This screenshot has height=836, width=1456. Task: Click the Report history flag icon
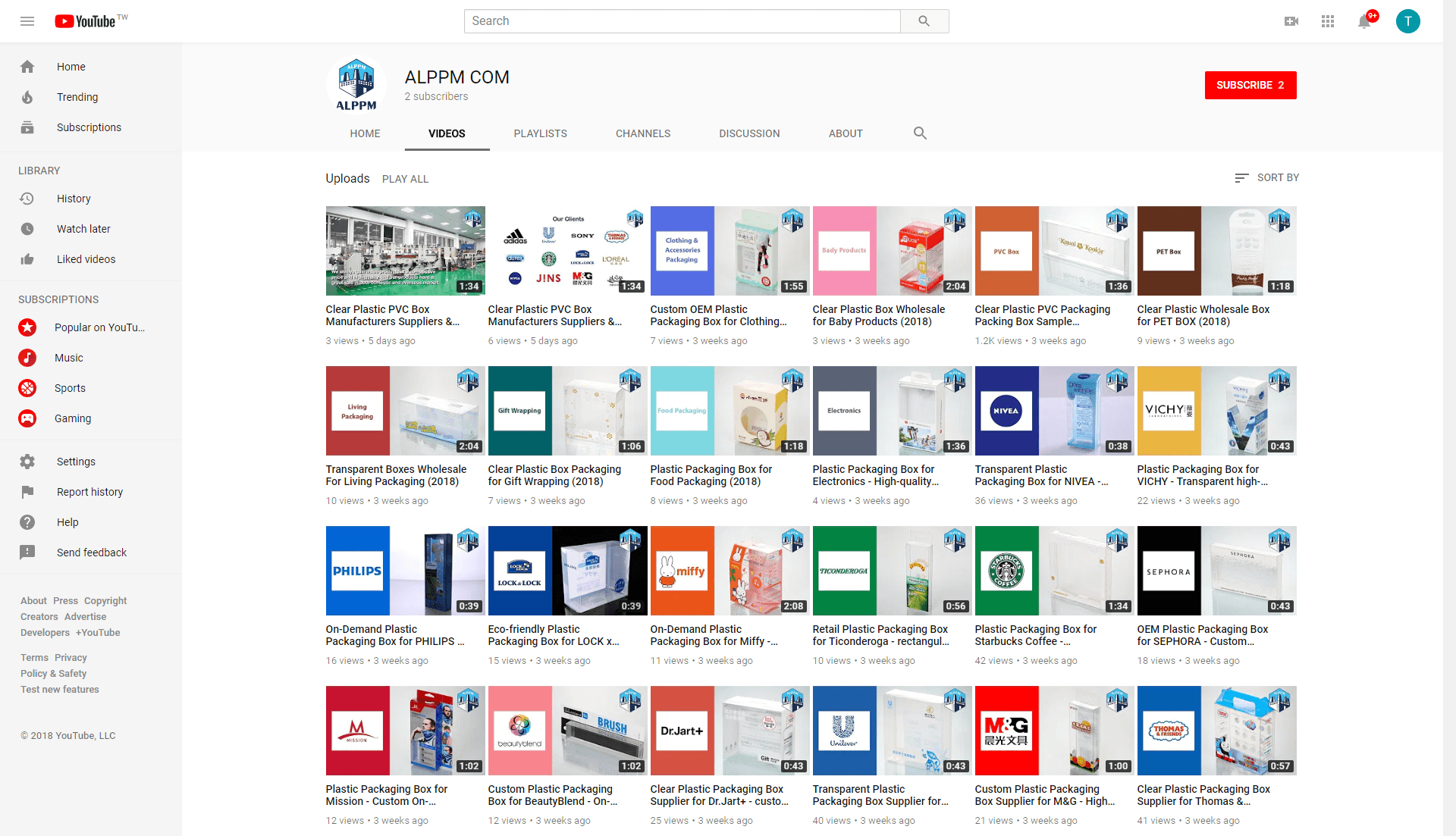(27, 492)
